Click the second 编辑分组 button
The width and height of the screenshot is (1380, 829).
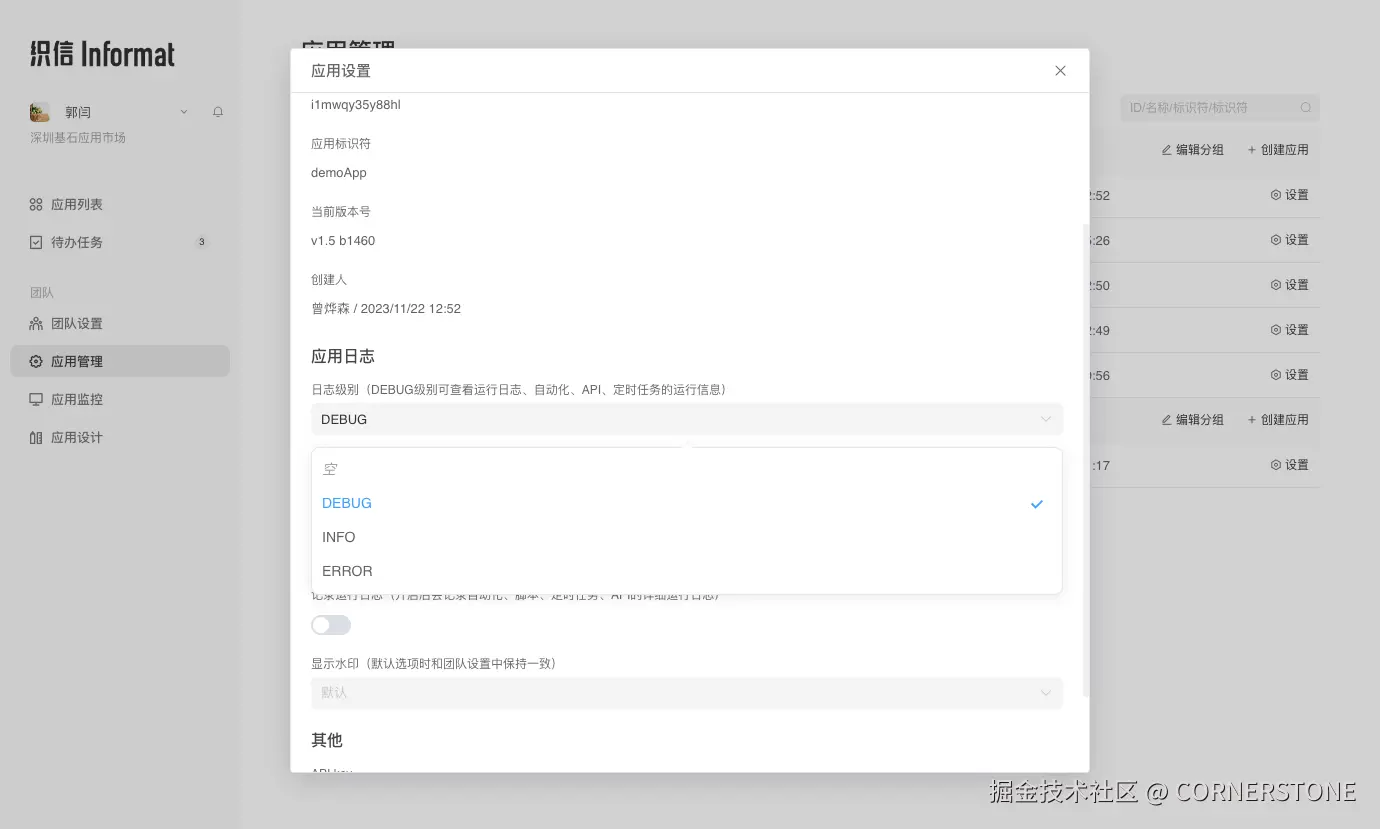point(1192,420)
